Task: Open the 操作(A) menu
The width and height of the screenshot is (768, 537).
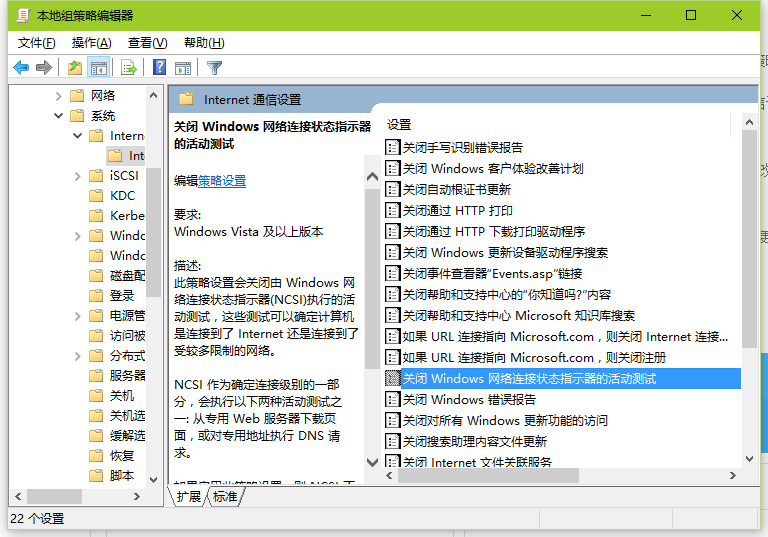Action: coord(92,43)
